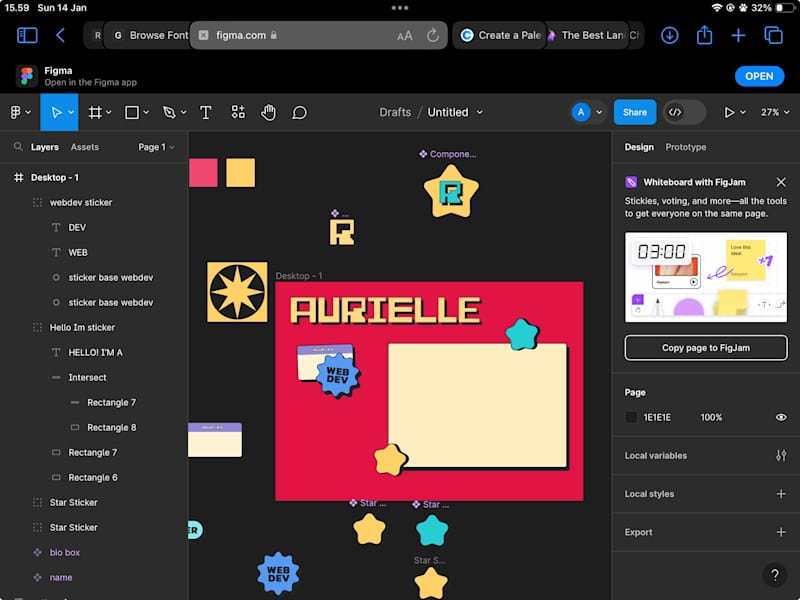The width and height of the screenshot is (800, 600).
Task: Click the Share button
Action: [x=634, y=112]
